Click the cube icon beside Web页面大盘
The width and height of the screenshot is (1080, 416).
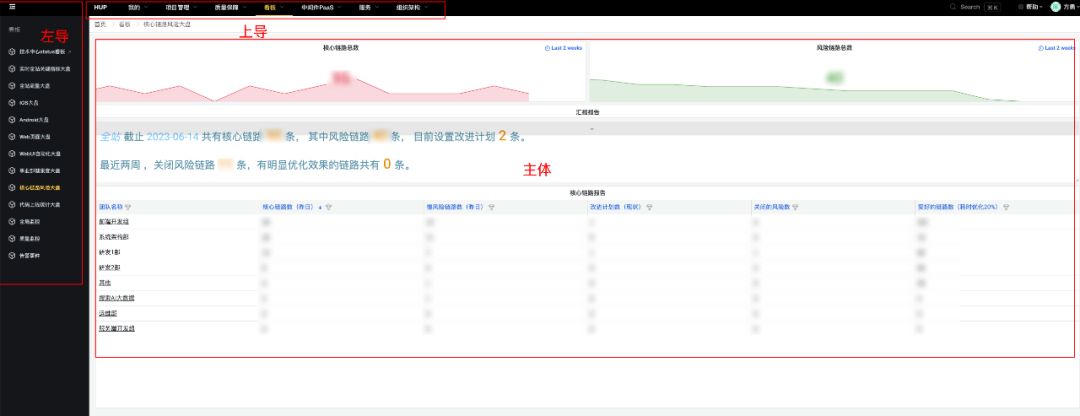pyautogui.click(x=12, y=136)
